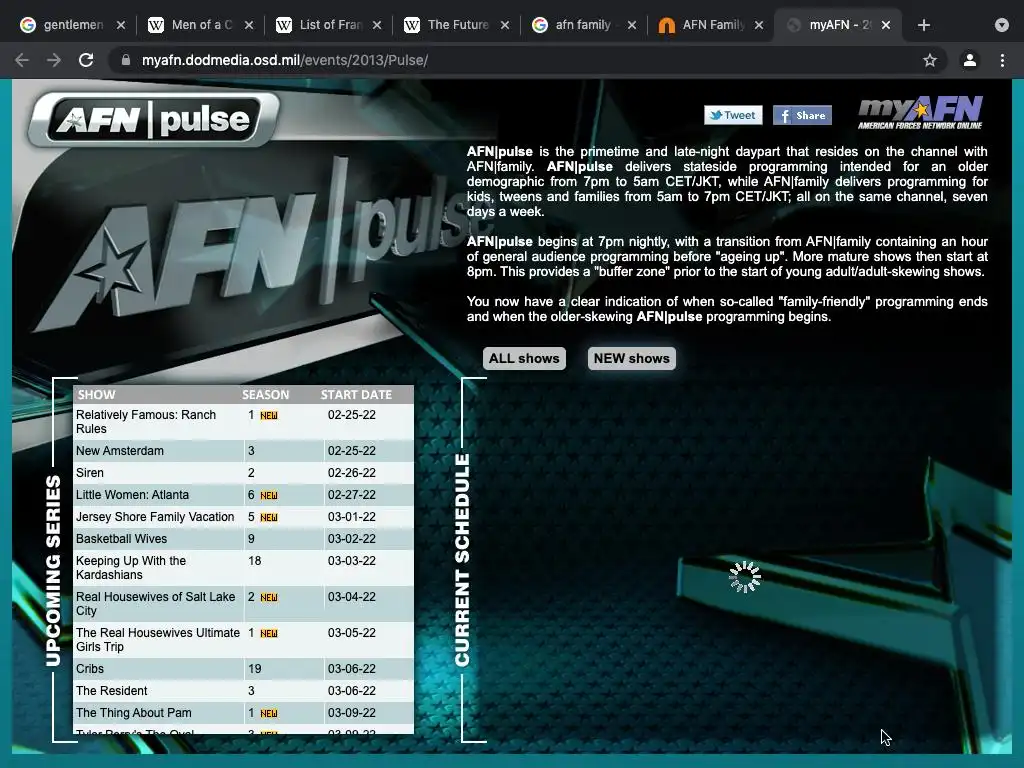Image resolution: width=1024 pixels, height=768 pixels.
Task: Click the Facebook Share button
Action: (802, 115)
